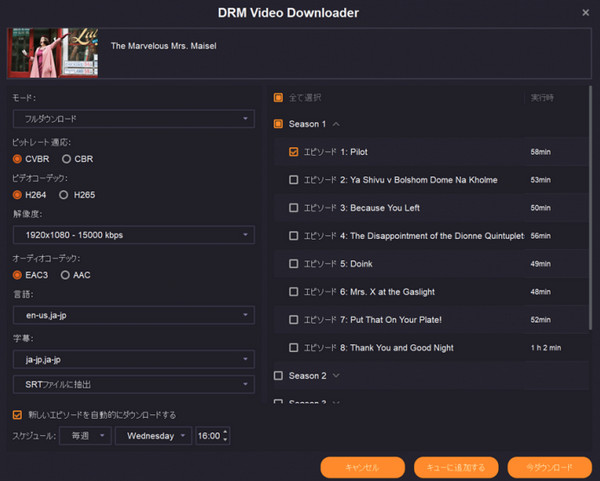This screenshot has width=600, height=481.
Task: Check episode 4: Disappointment of the Dionne Quintuplets
Action: point(293,236)
